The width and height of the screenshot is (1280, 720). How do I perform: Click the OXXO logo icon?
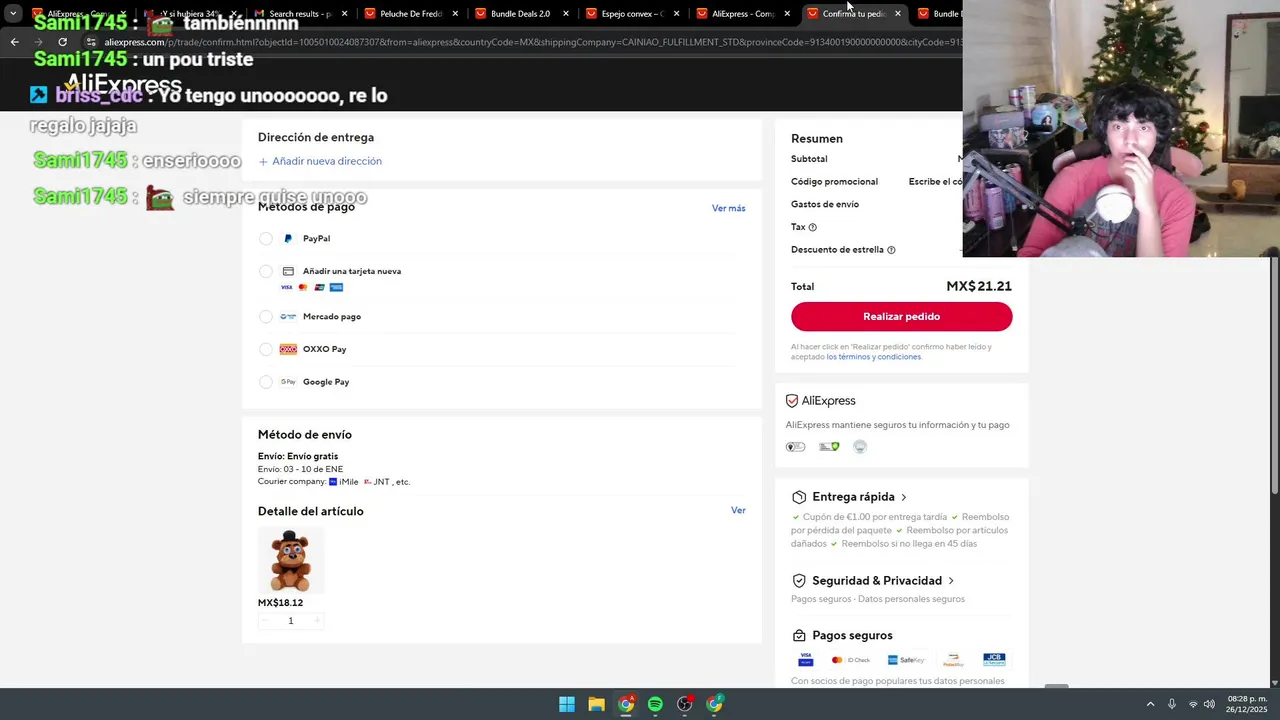coord(288,349)
